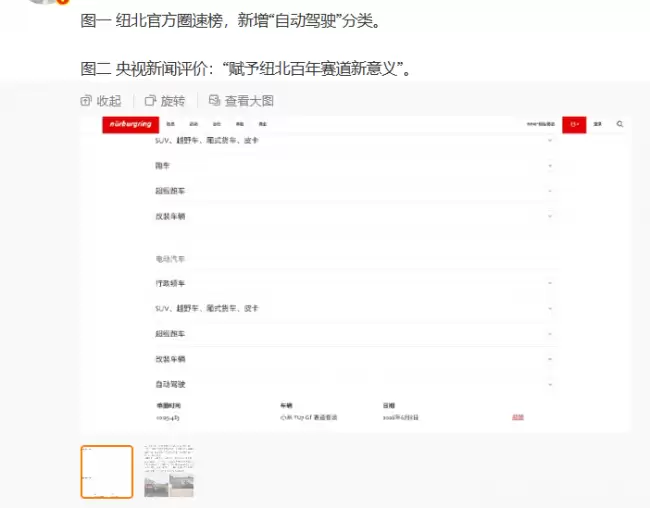
Task: Click the post line starting with 图一
Action: pos(230,20)
